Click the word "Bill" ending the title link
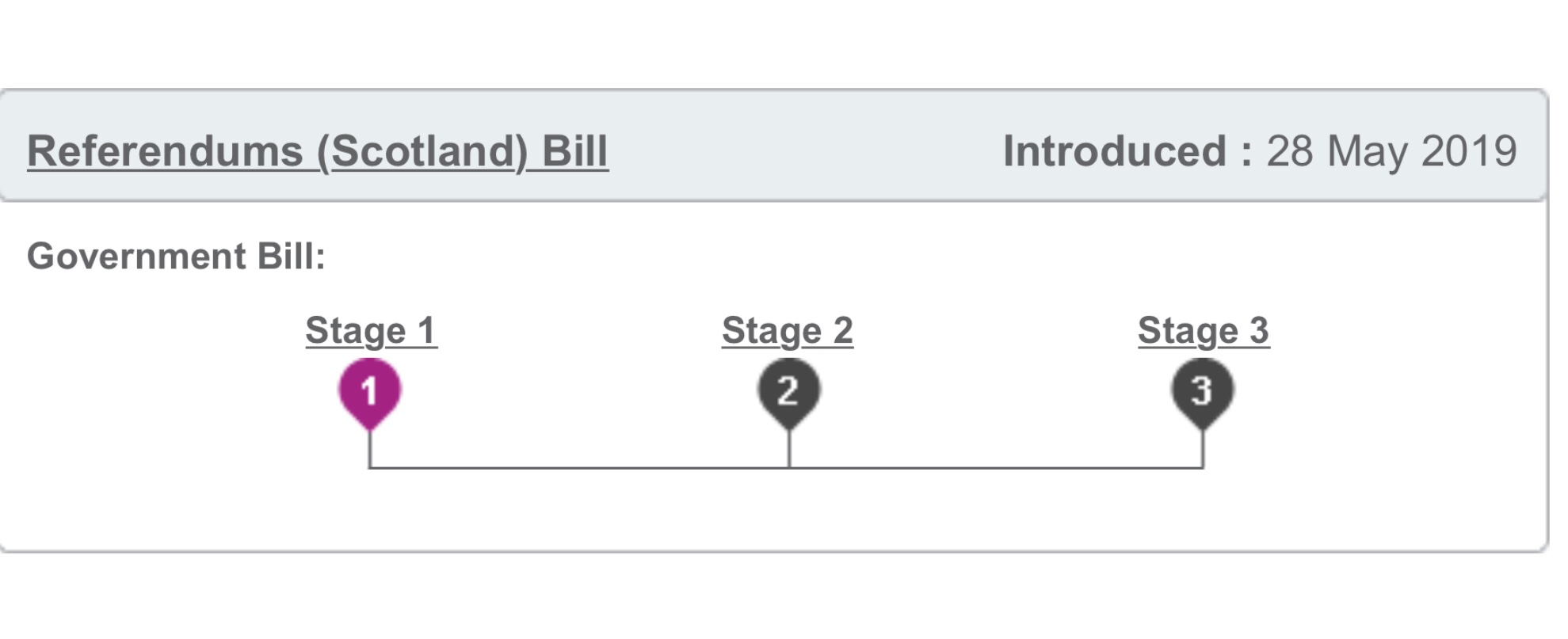Viewport: 1568px width, 639px height. (575, 151)
